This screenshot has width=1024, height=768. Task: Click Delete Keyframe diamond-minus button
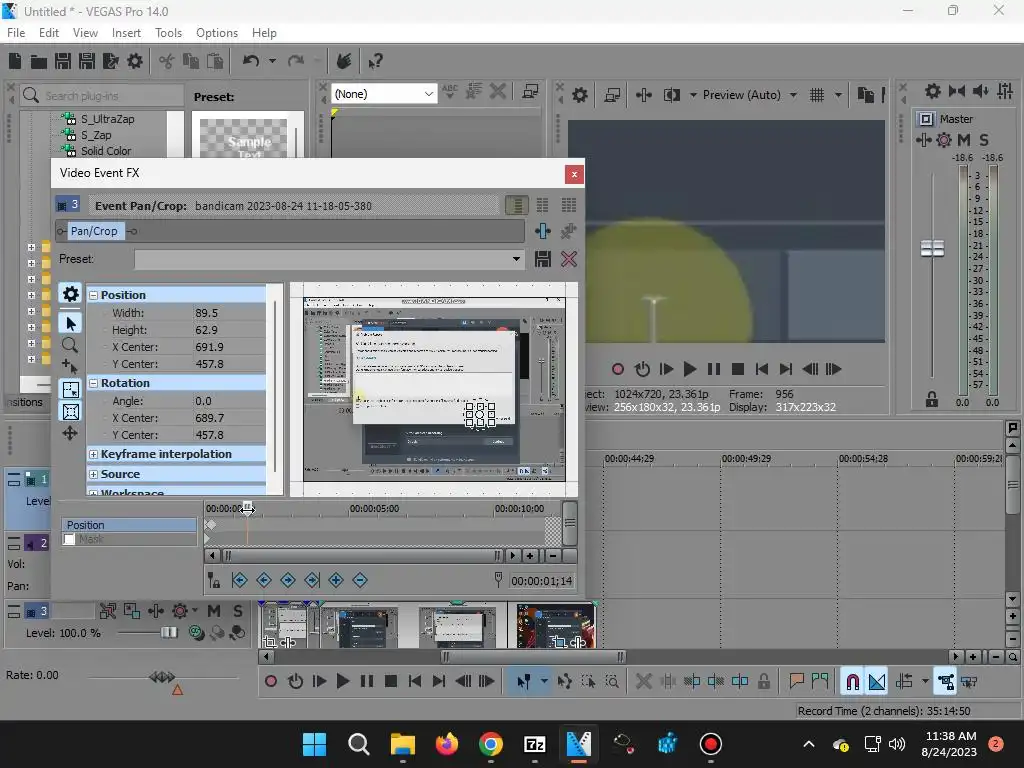pos(360,580)
